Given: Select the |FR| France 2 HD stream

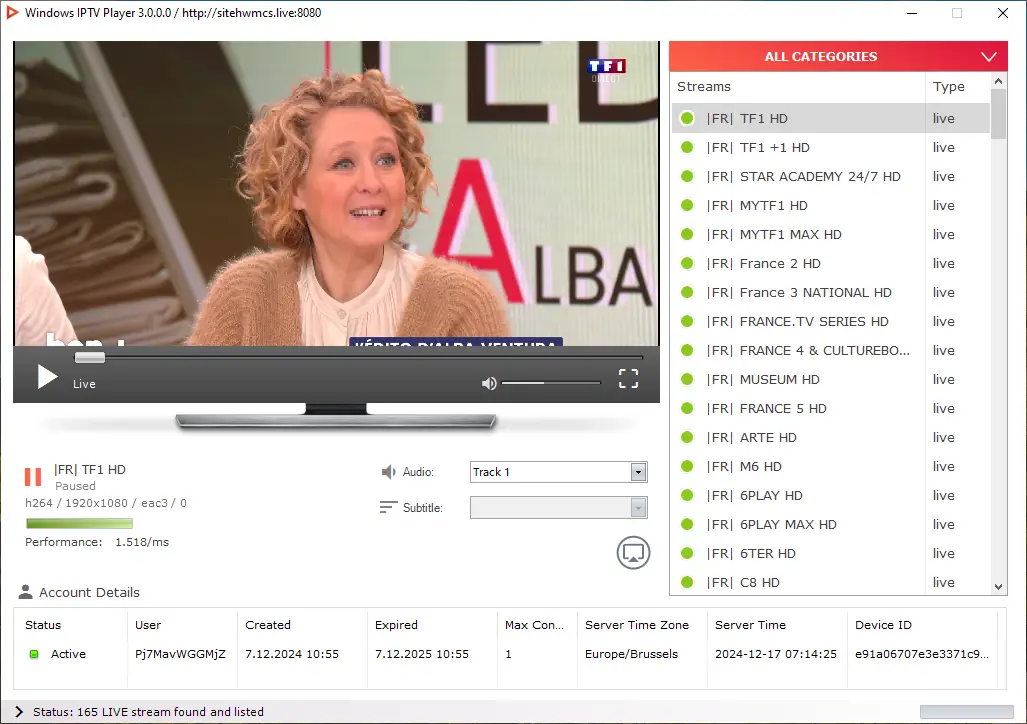Looking at the screenshot, I should click(x=831, y=263).
